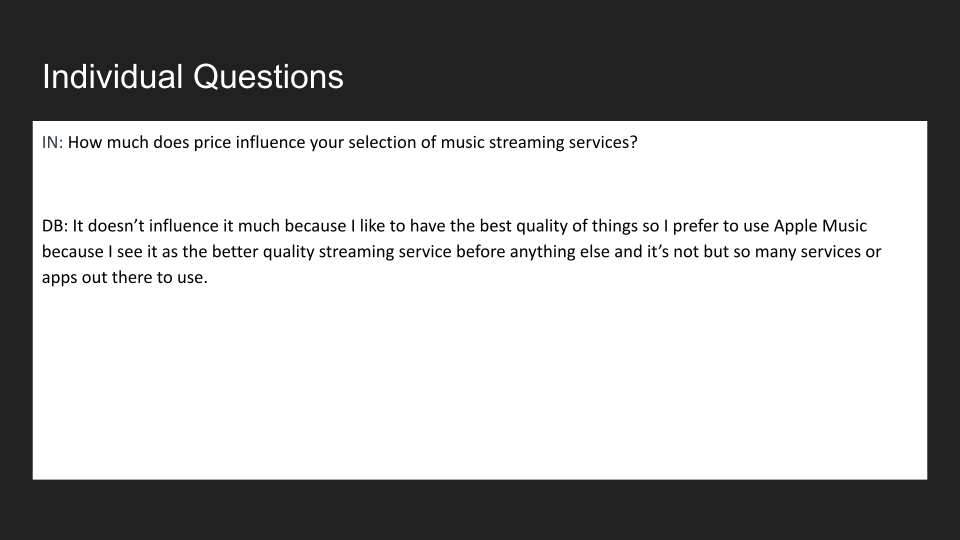Click the word "Questions" in the title
Viewport: 960px width, 540px height.
click(268, 77)
